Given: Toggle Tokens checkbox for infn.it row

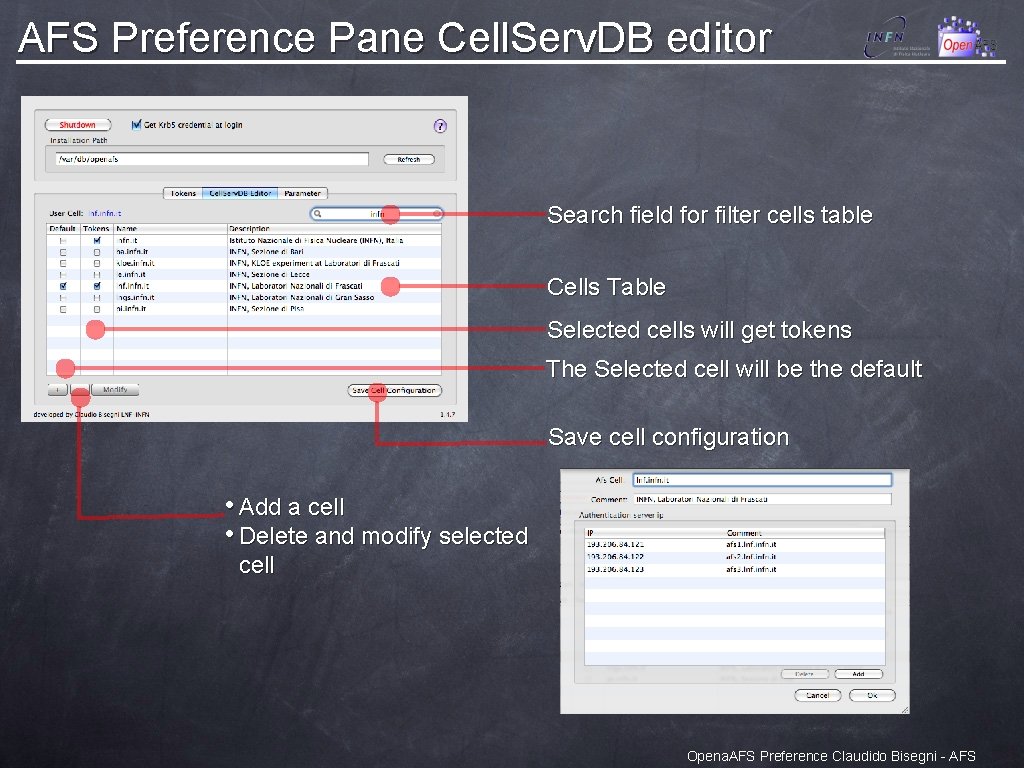Looking at the screenshot, I should coord(97,240).
